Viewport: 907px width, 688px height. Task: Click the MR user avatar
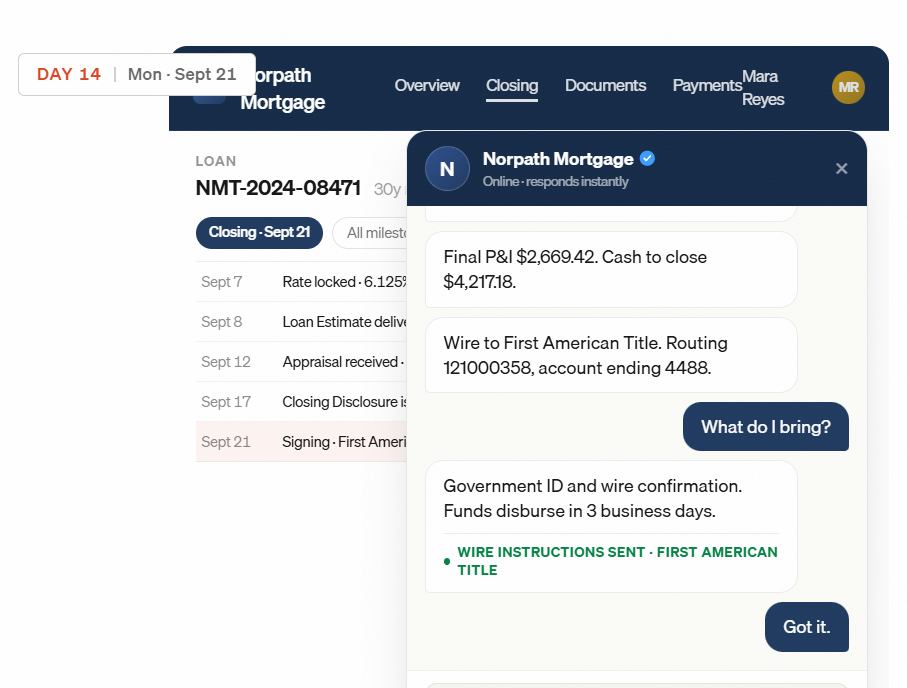tap(848, 87)
